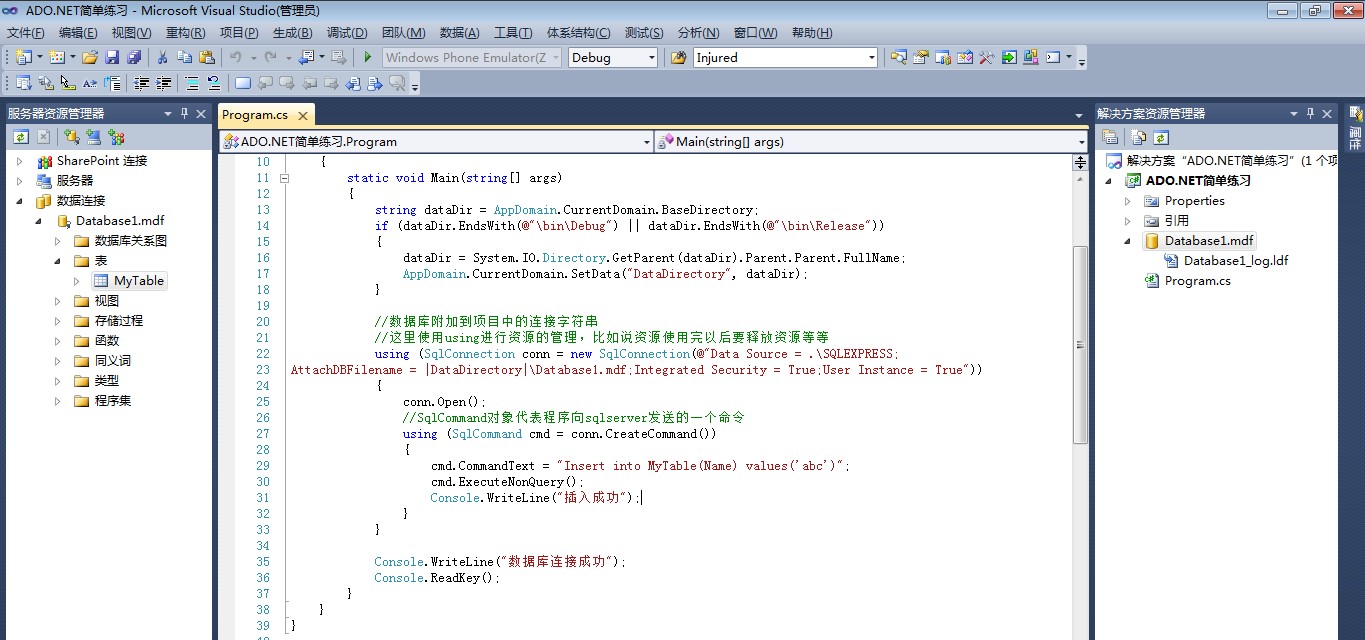
Task: Click the Toolbox hammer-and-wrench icon
Action: click(x=987, y=58)
